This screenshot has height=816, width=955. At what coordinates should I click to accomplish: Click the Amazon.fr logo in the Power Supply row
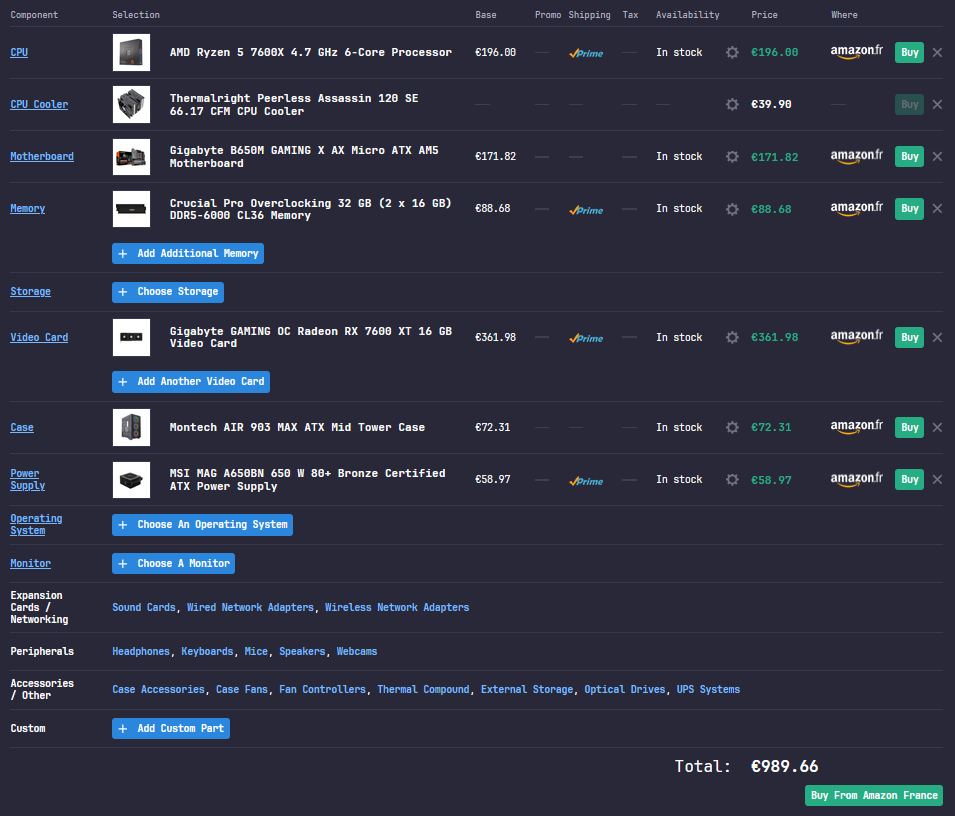(x=856, y=479)
